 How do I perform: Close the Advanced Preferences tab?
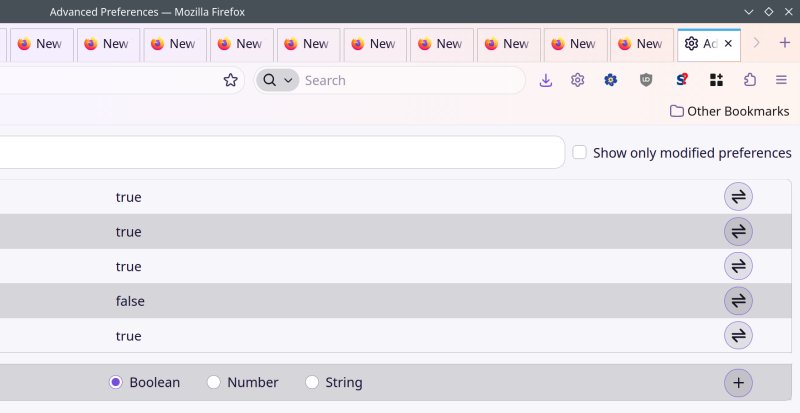click(x=728, y=44)
